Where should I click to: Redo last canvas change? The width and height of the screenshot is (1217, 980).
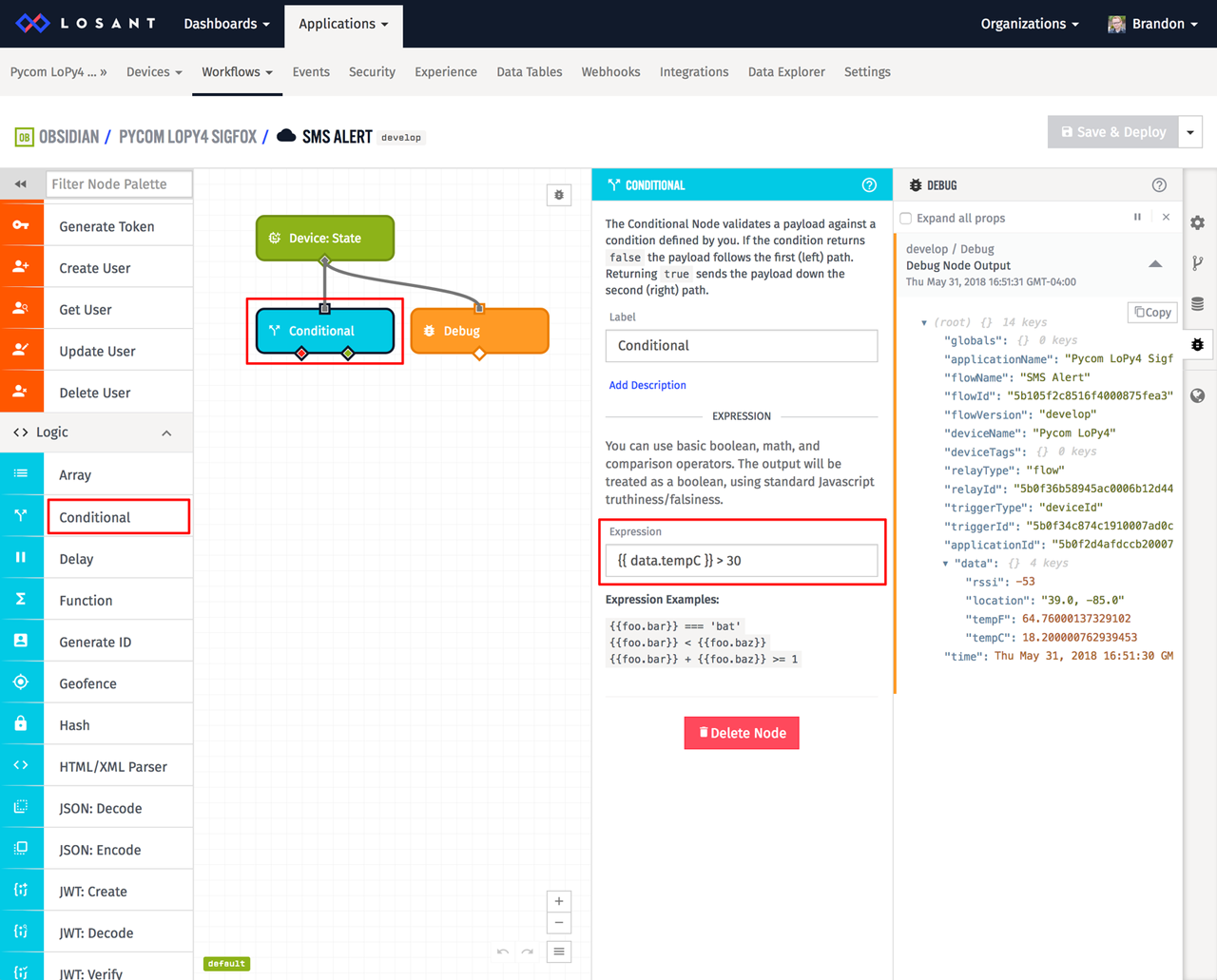click(x=527, y=951)
